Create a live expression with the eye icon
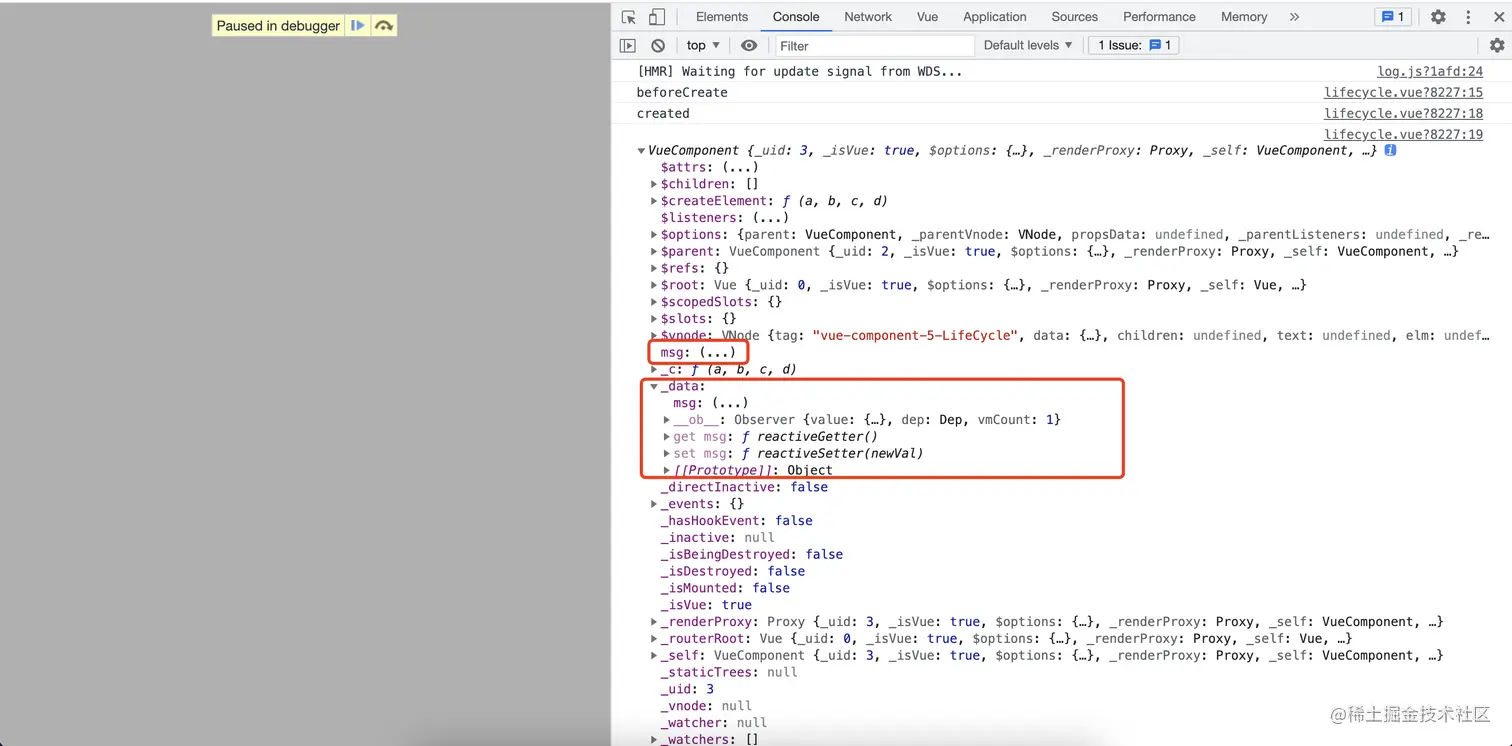This screenshot has height=746, width=1512. [749, 45]
